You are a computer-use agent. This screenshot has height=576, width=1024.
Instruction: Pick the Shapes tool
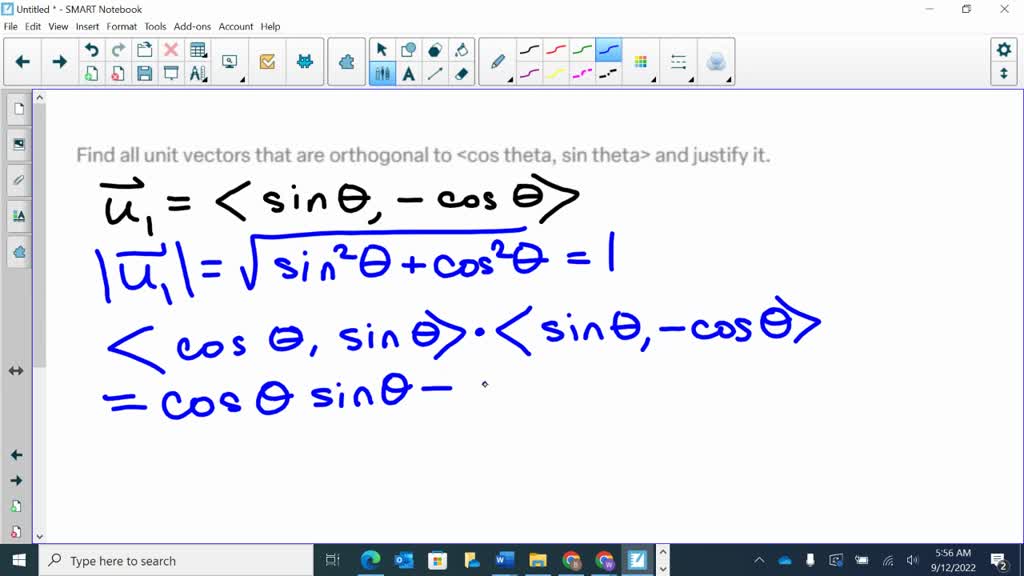coord(408,48)
